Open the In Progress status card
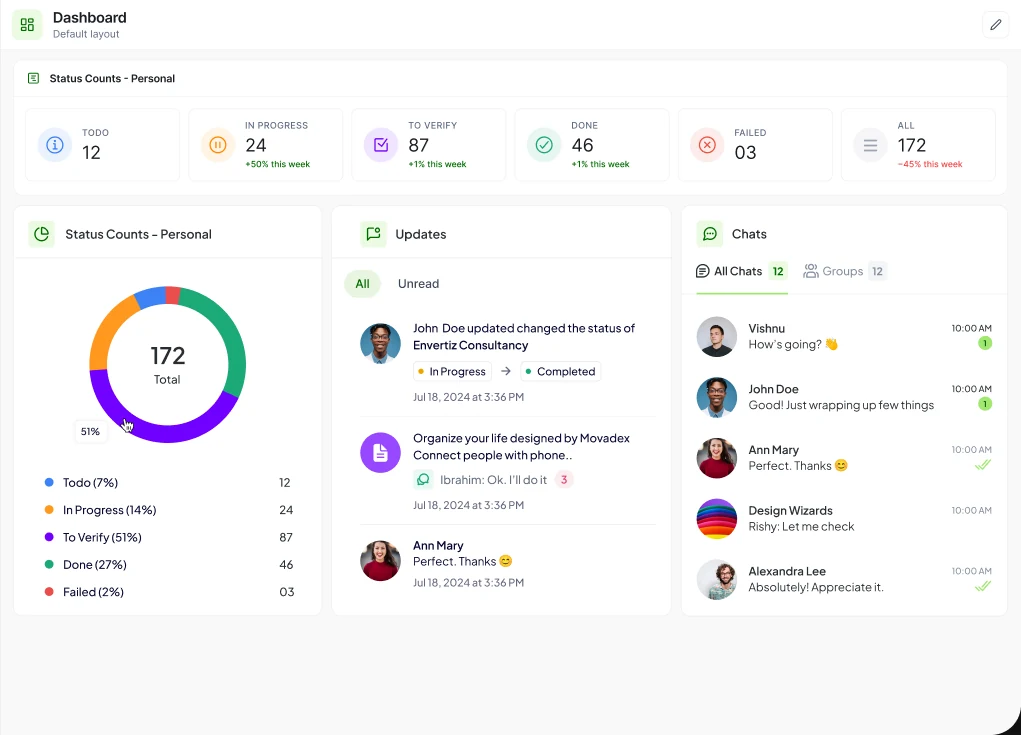This screenshot has height=735, width=1021. click(x=266, y=145)
